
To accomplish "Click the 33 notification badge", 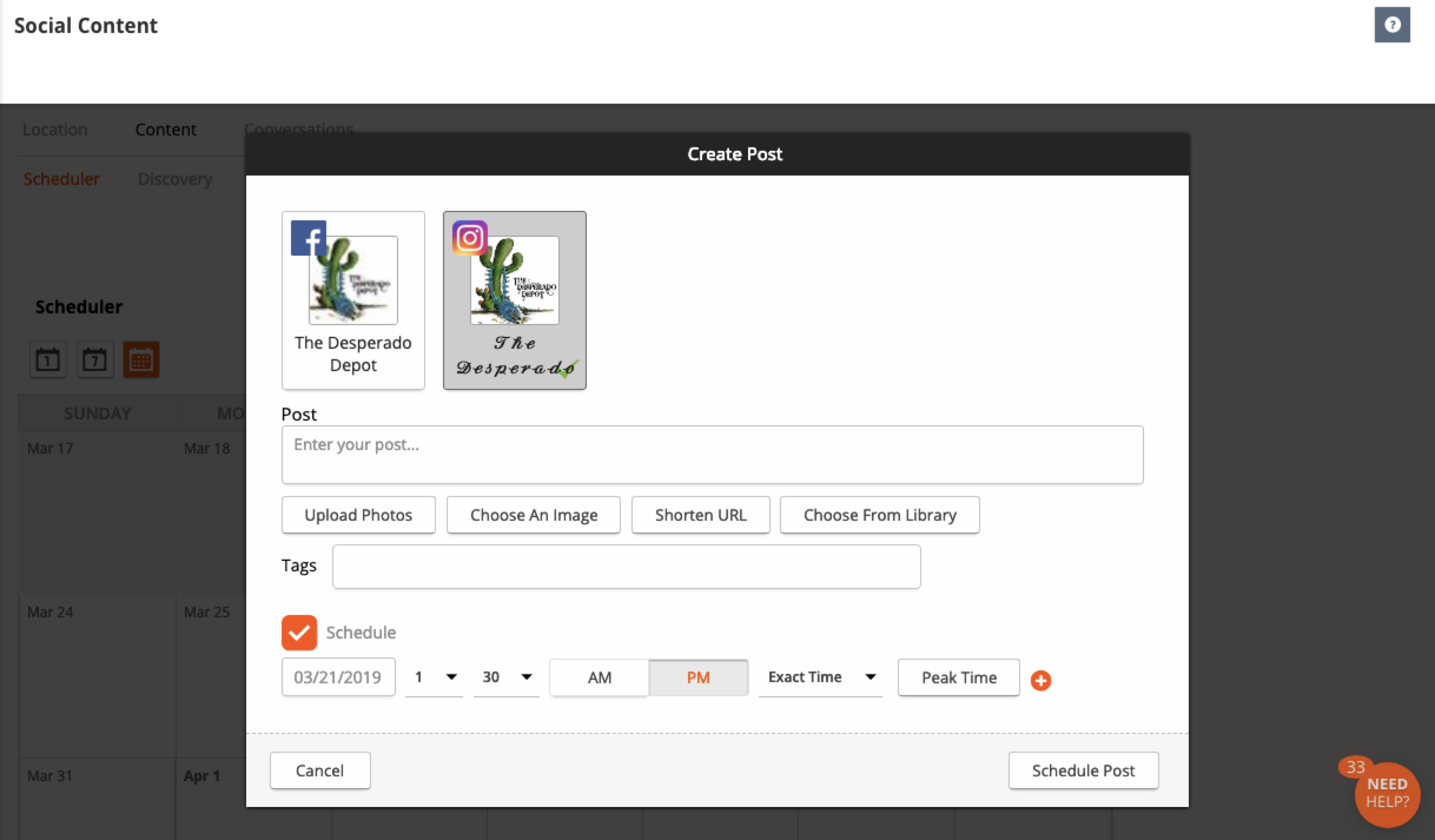I will click(1355, 767).
